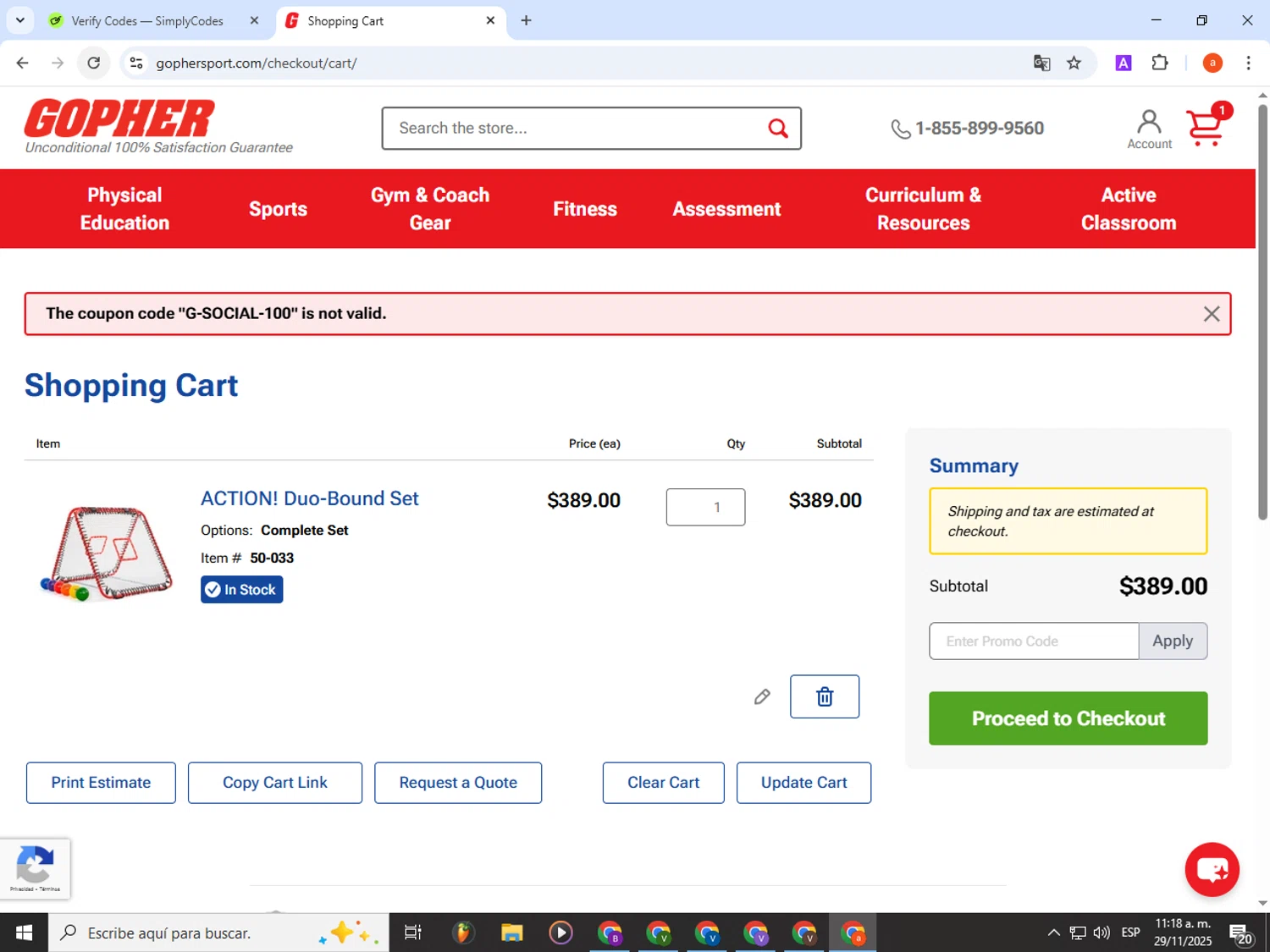Open the Gym & Coach Gear menu
The width and height of the screenshot is (1270, 952).
430,209
